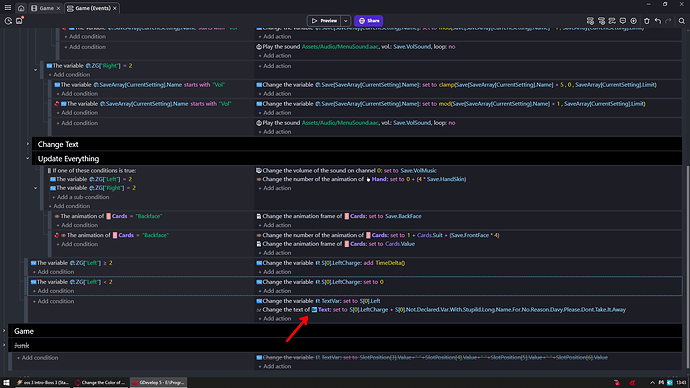The height and width of the screenshot is (388, 690).
Task: Select the Hand animation number action
Action: coord(361,179)
